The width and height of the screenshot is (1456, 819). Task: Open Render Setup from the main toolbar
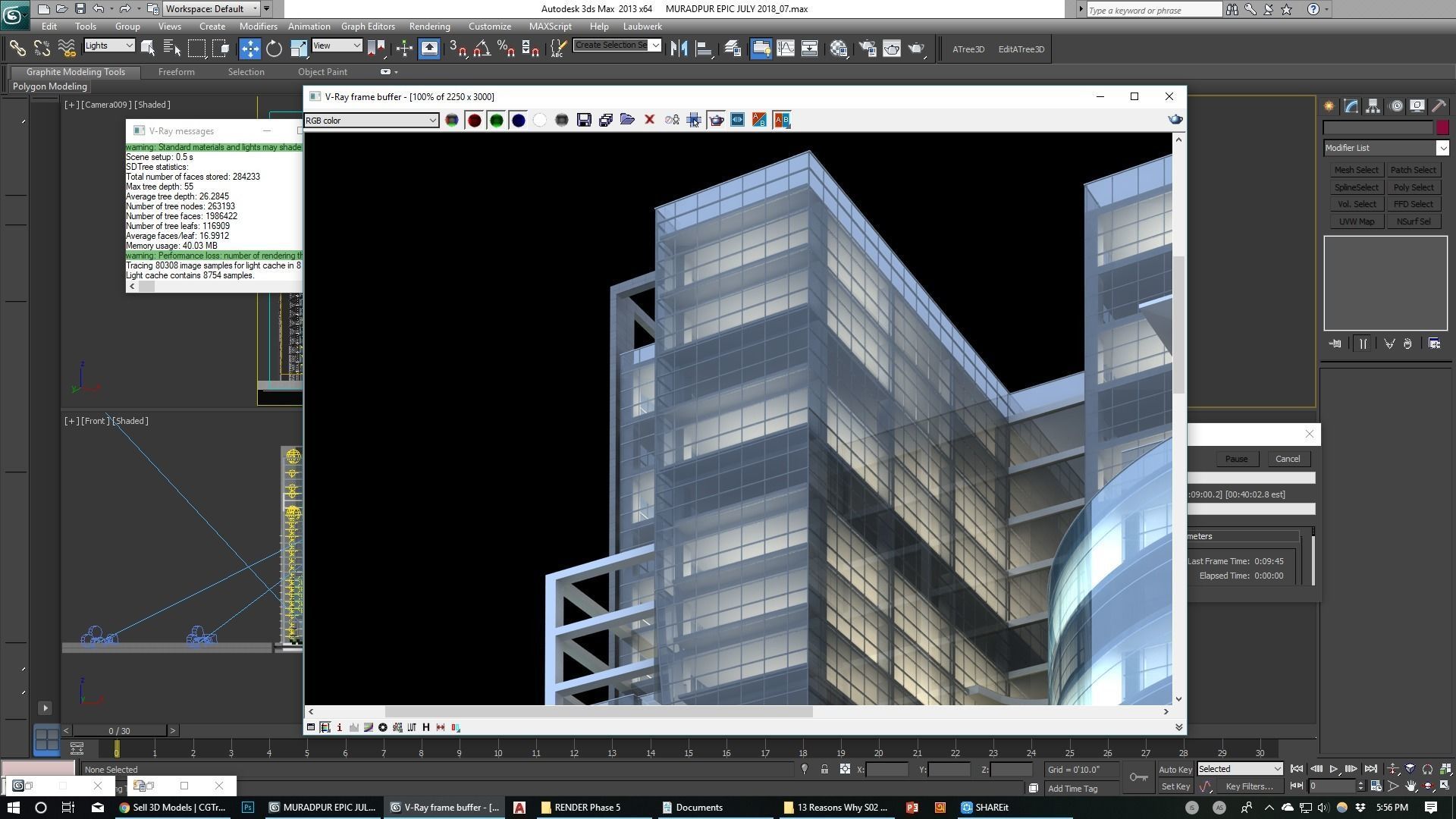(x=867, y=49)
